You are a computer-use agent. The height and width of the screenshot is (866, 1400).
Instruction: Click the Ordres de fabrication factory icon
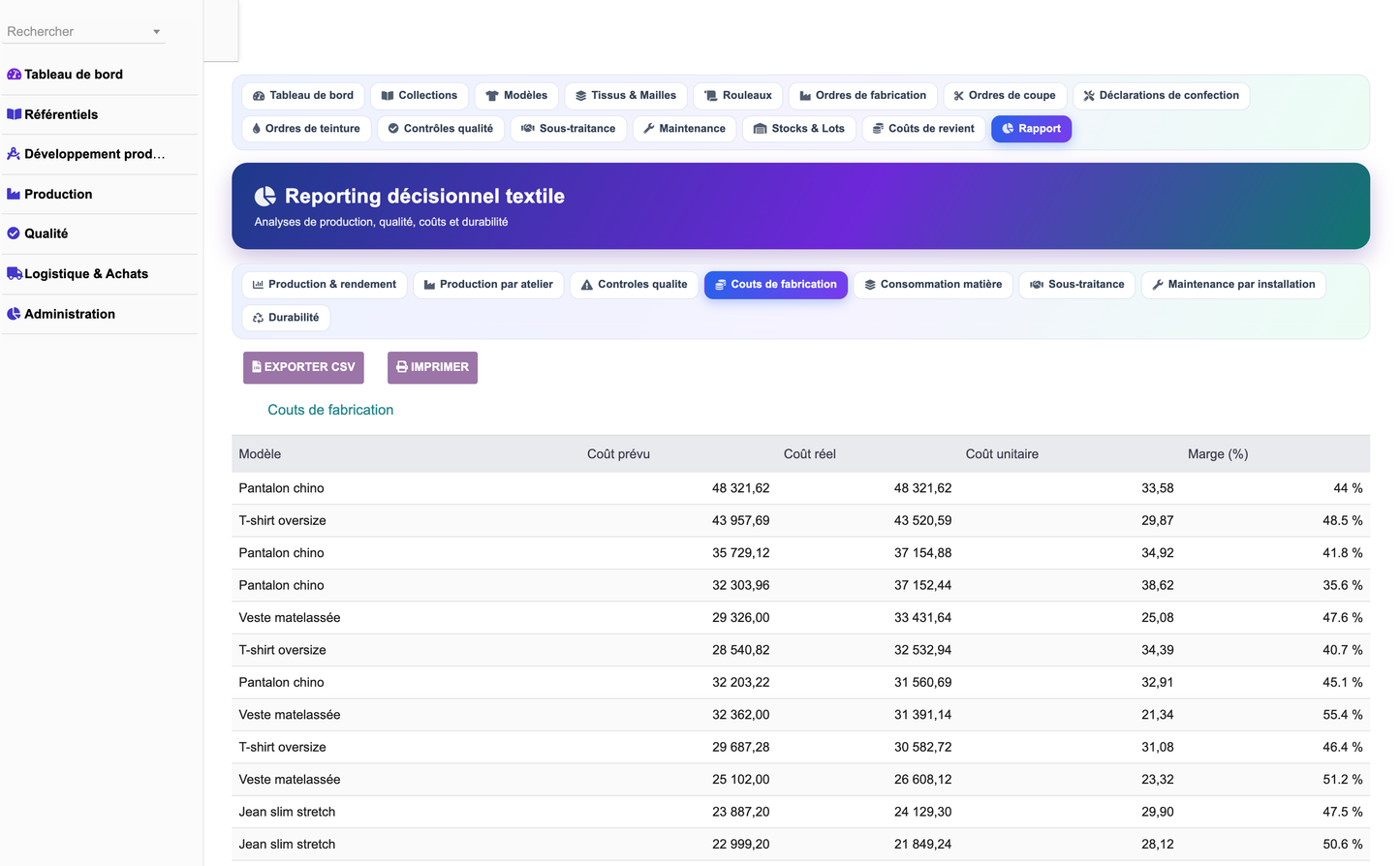point(805,96)
